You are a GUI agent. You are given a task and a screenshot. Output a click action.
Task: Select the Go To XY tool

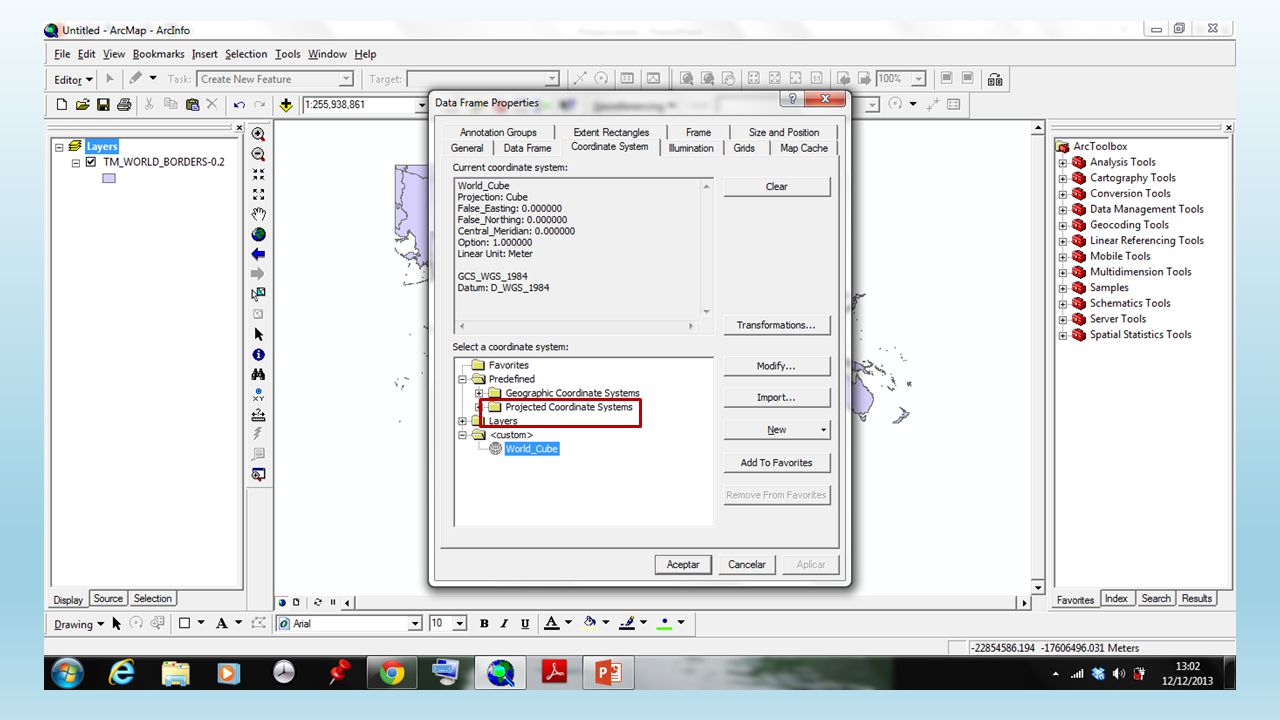coord(259,395)
